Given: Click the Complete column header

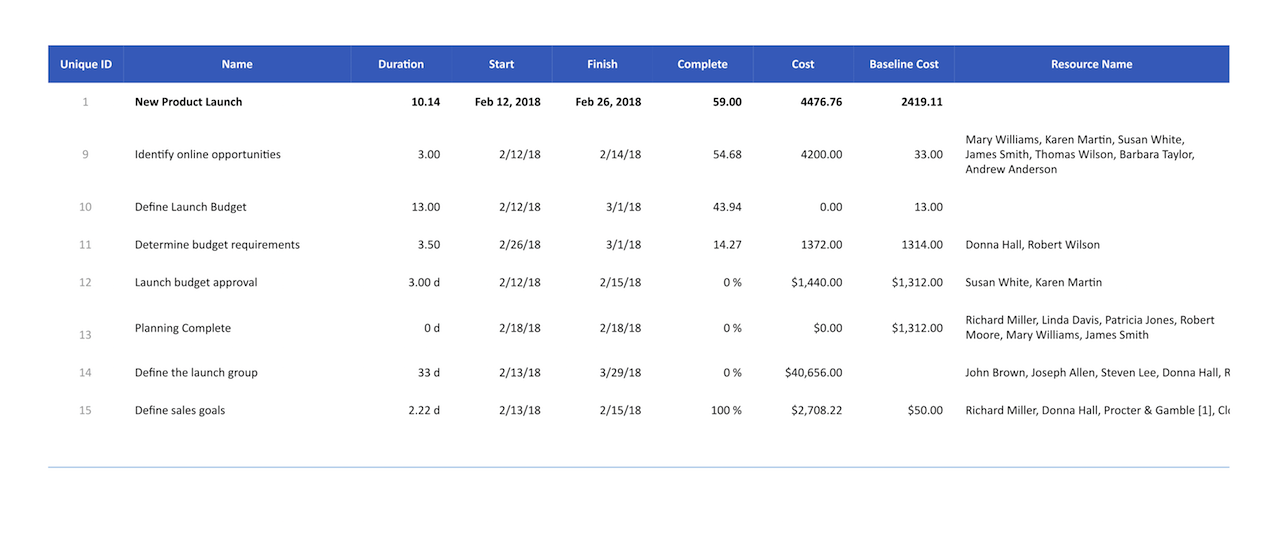Looking at the screenshot, I should click(x=703, y=64).
